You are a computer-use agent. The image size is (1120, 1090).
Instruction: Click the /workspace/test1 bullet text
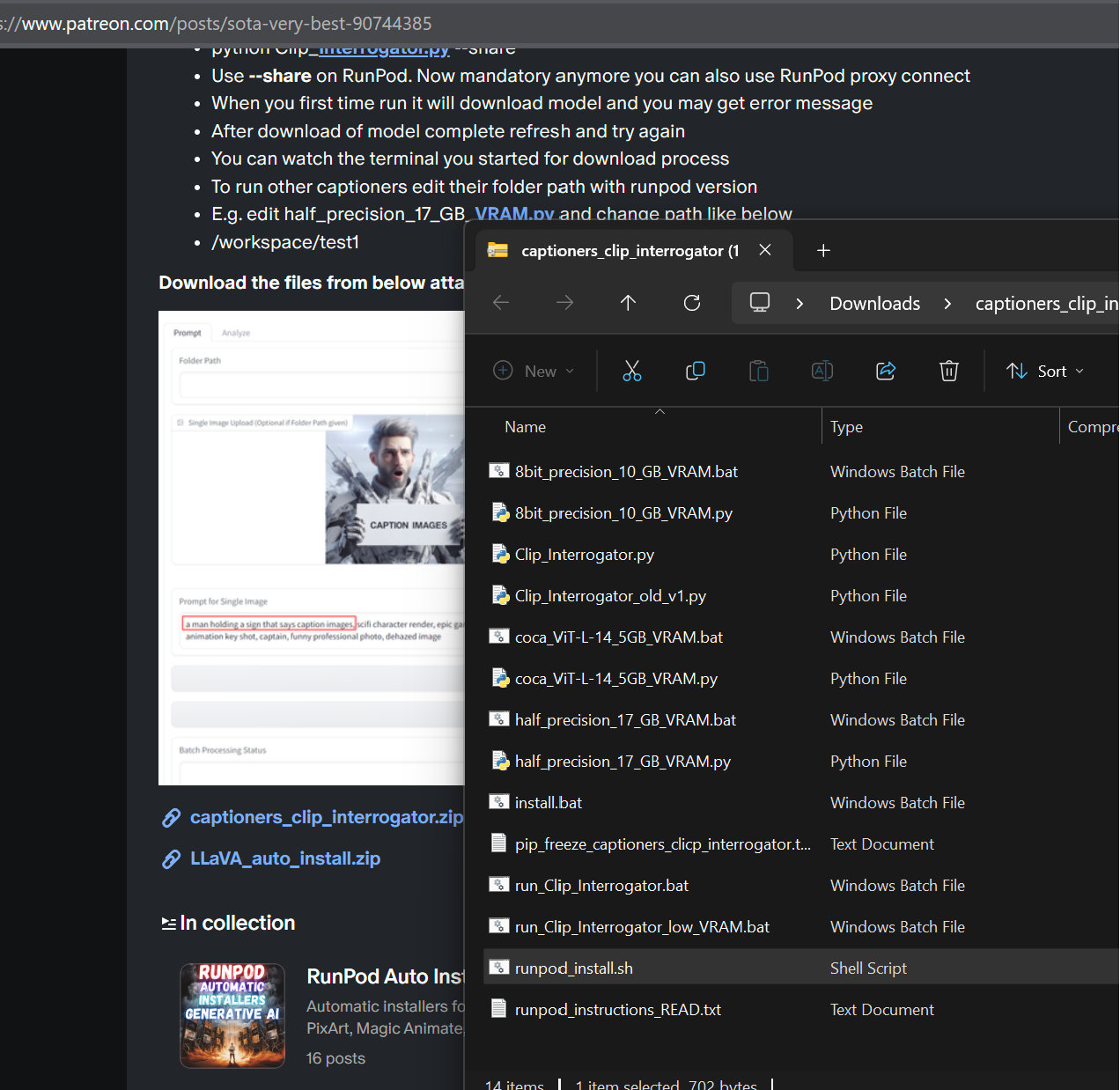coord(285,242)
